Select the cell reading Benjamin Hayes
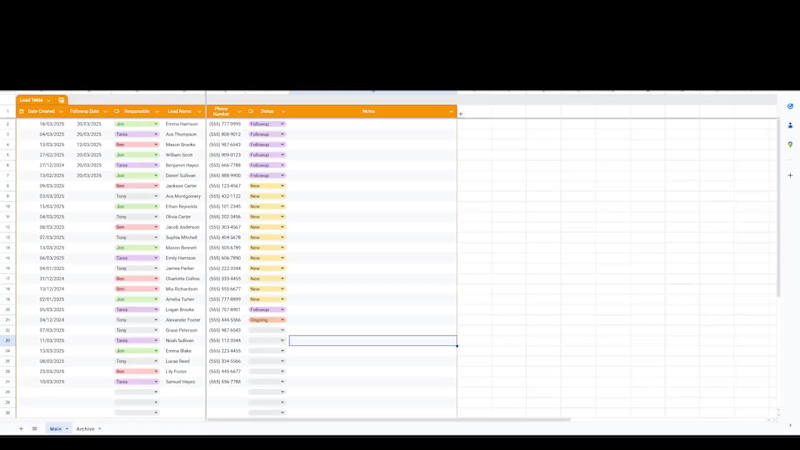This screenshot has width=800, height=450. 182,165
